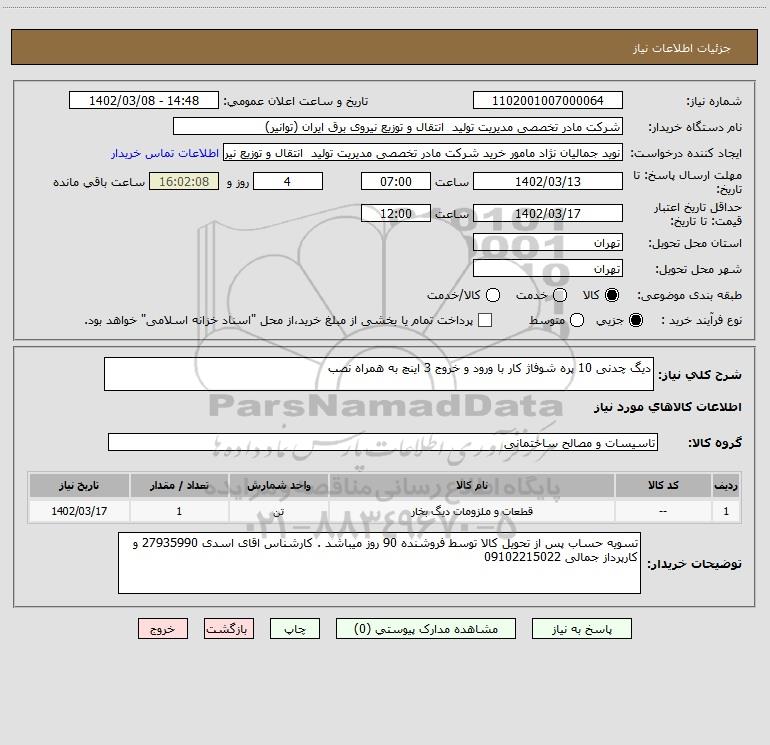This screenshot has width=770, height=745.
Task: Click the price validity time 12:00
Action: click(x=396, y=213)
